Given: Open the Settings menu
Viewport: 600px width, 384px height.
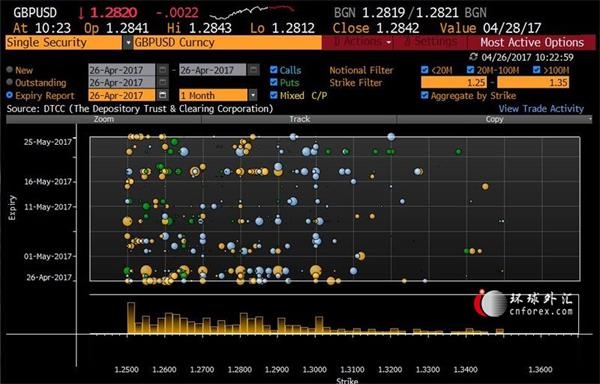Looking at the screenshot, I should [430, 42].
